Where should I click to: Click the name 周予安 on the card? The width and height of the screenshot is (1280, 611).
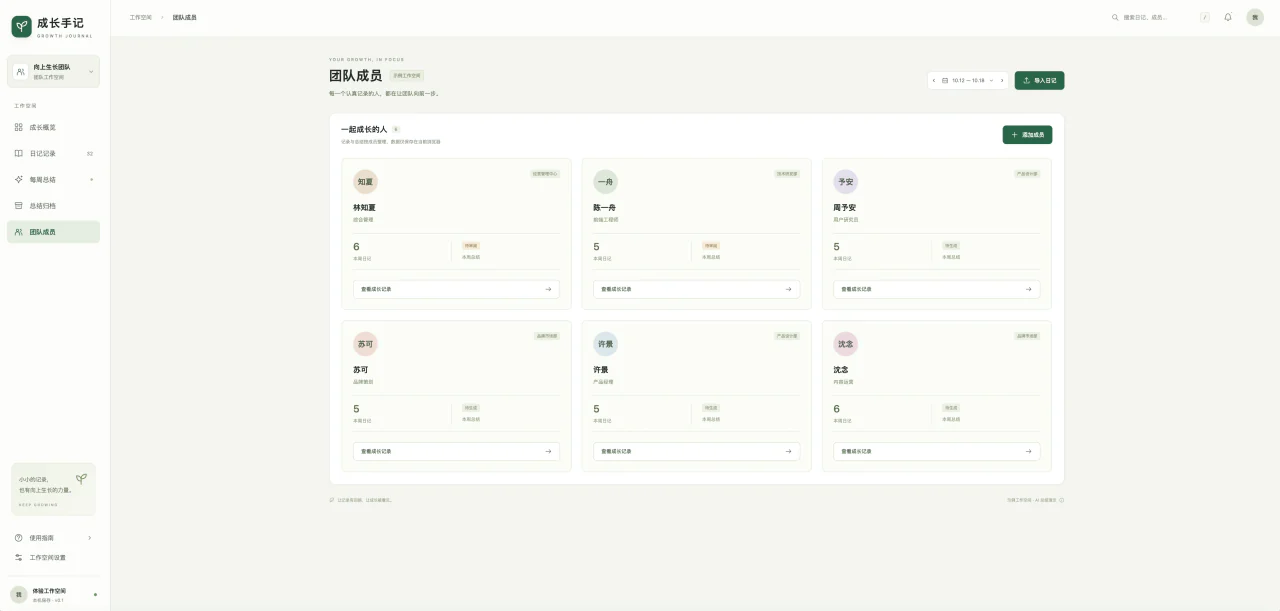click(845, 207)
